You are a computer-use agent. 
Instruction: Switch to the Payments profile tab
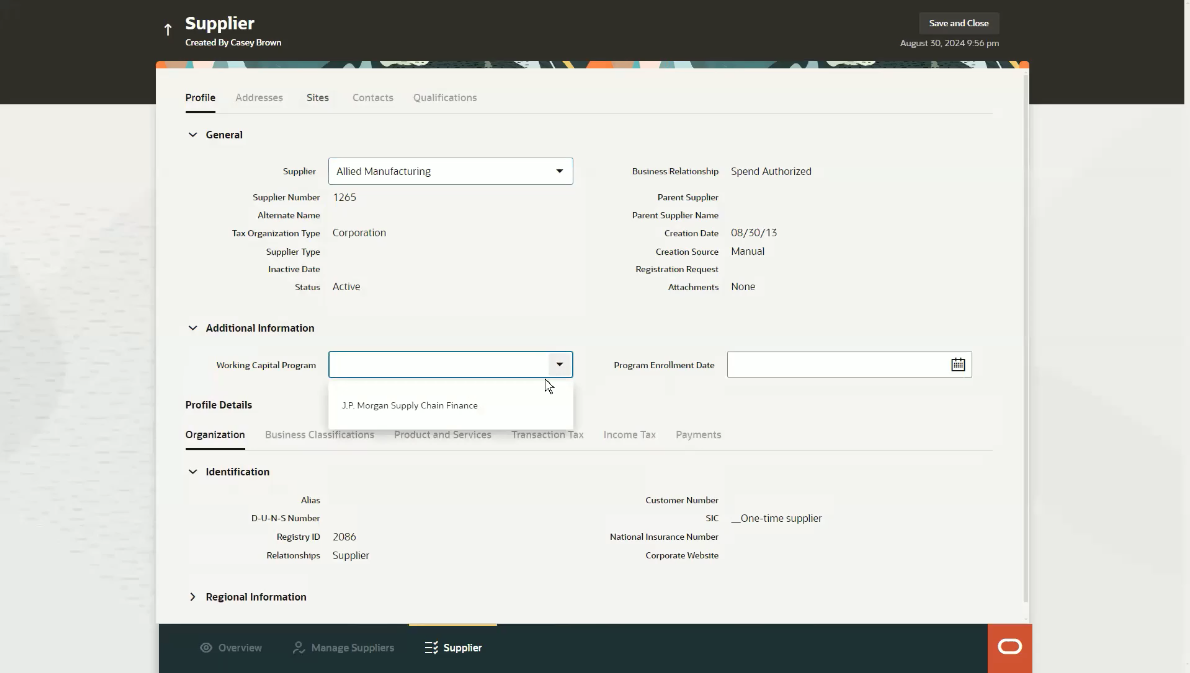coord(698,435)
